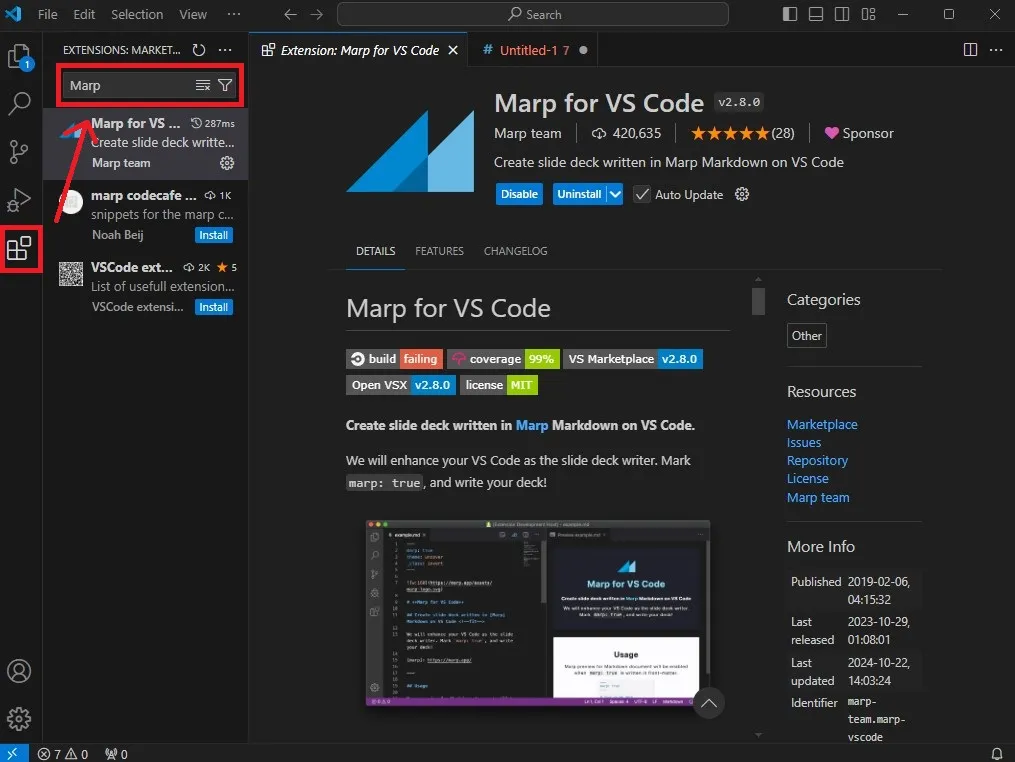Viewport: 1015px width, 762px height.
Task: Toggle primary side bar layout icon
Action: click(790, 14)
